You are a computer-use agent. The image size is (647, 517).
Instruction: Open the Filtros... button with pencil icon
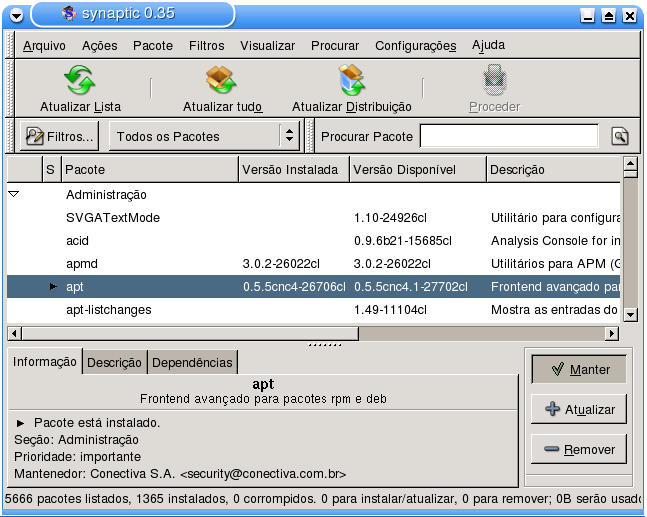(59, 136)
